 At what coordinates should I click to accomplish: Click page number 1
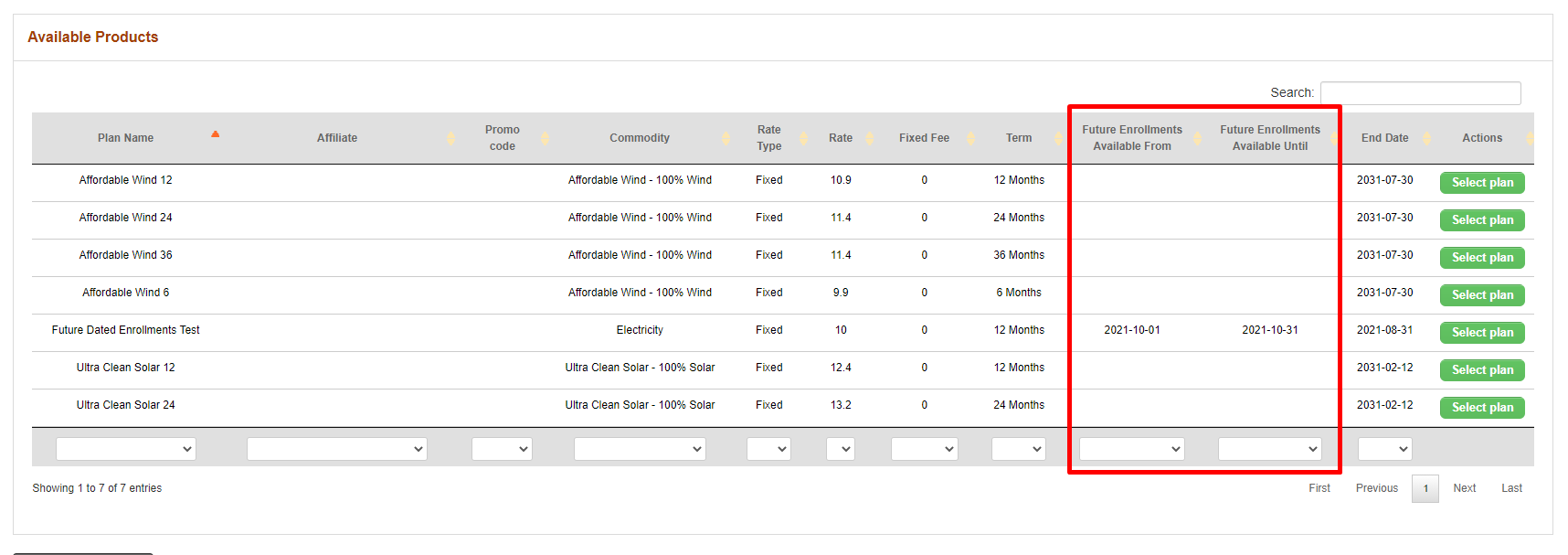click(x=1425, y=488)
